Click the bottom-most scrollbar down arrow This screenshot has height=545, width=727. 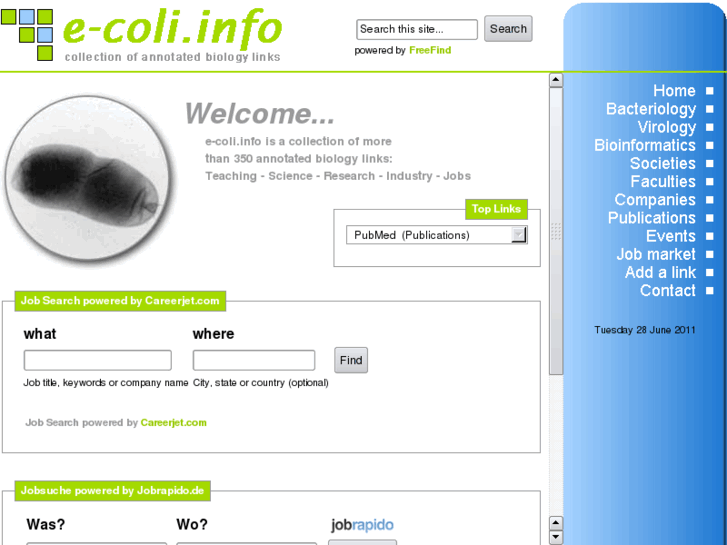point(556,538)
